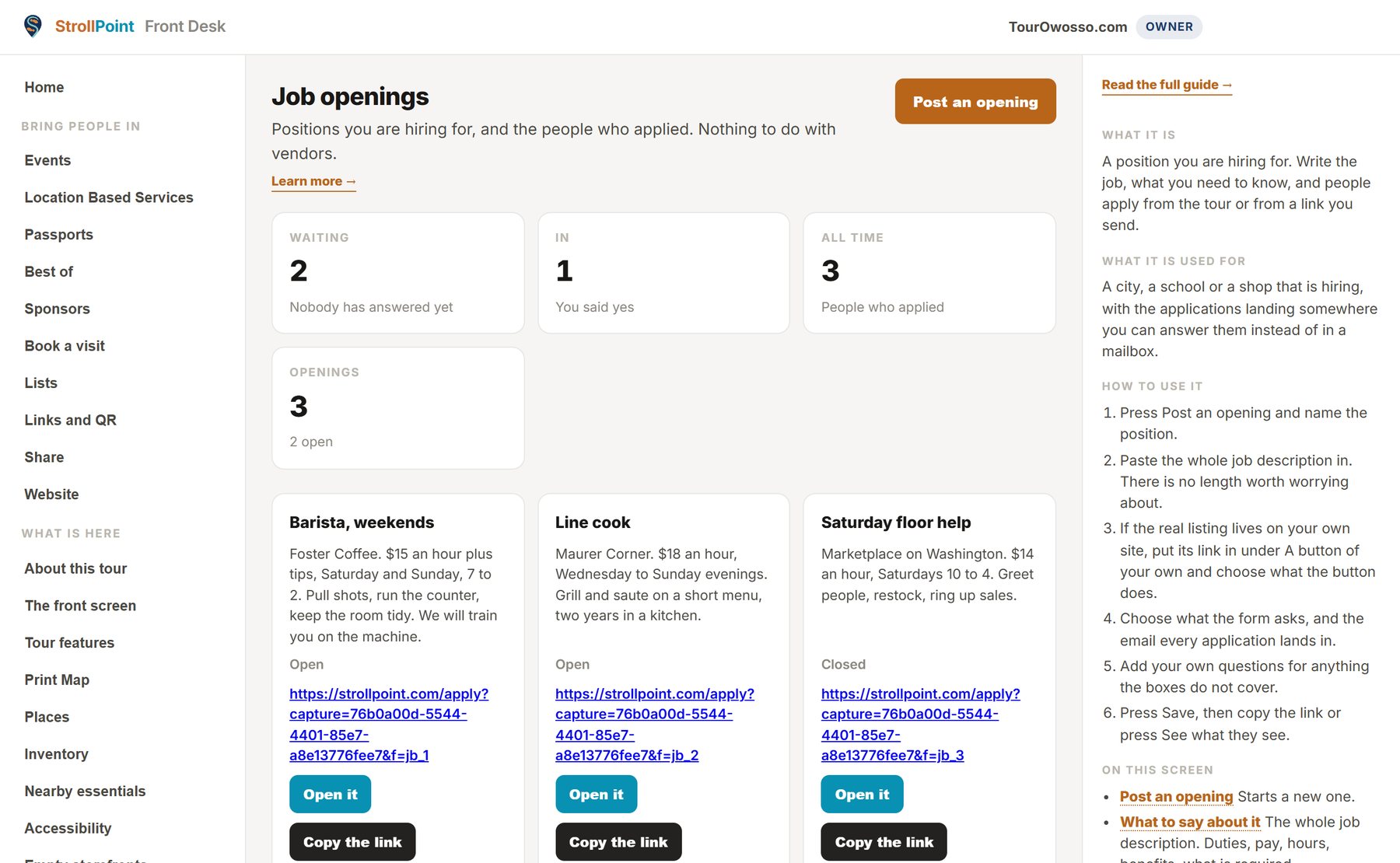Image resolution: width=1400 pixels, height=863 pixels.
Task: Open Book a visit
Action: pyautogui.click(x=65, y=346)
